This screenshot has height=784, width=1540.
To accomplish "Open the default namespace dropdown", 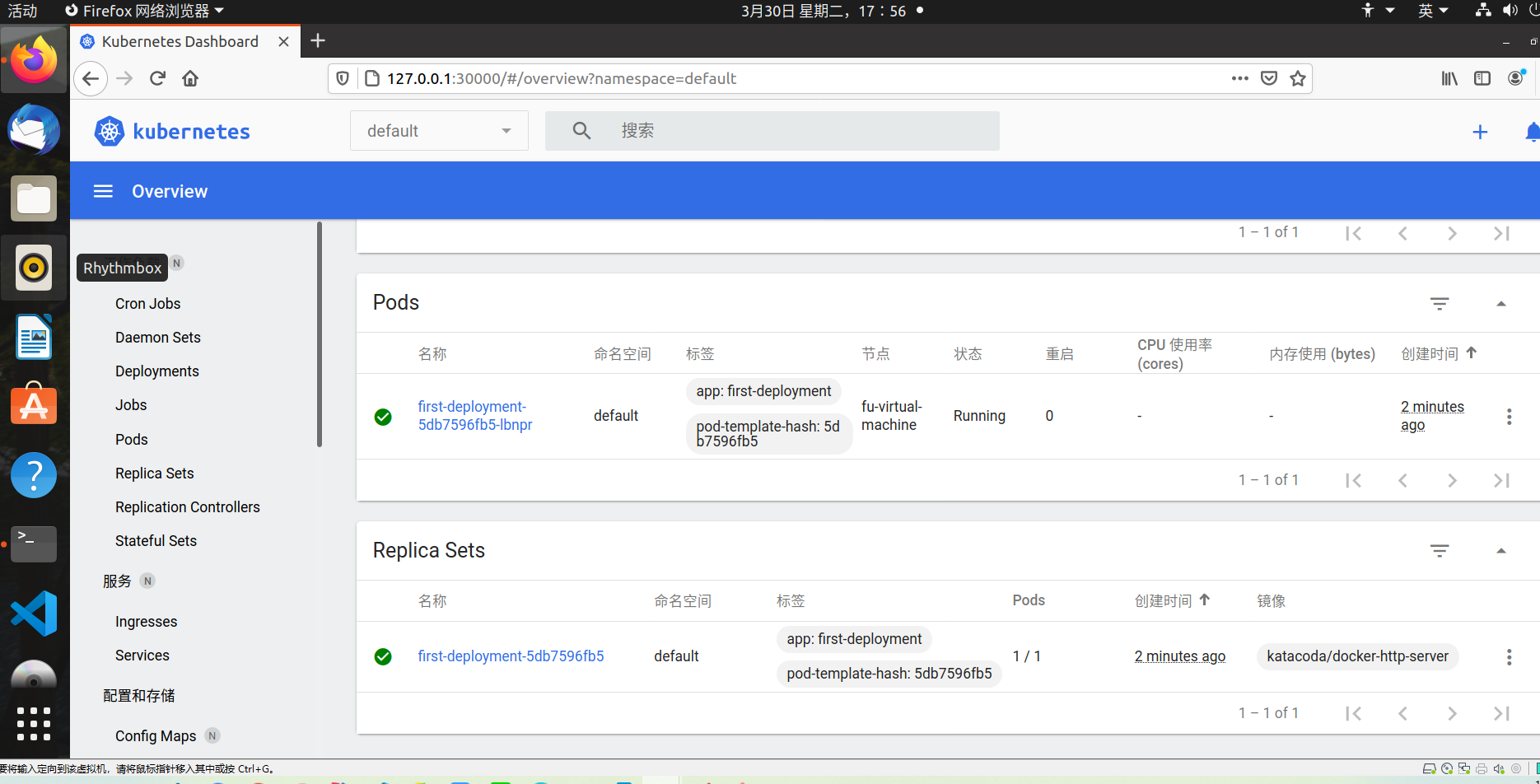I will (439, 131).
